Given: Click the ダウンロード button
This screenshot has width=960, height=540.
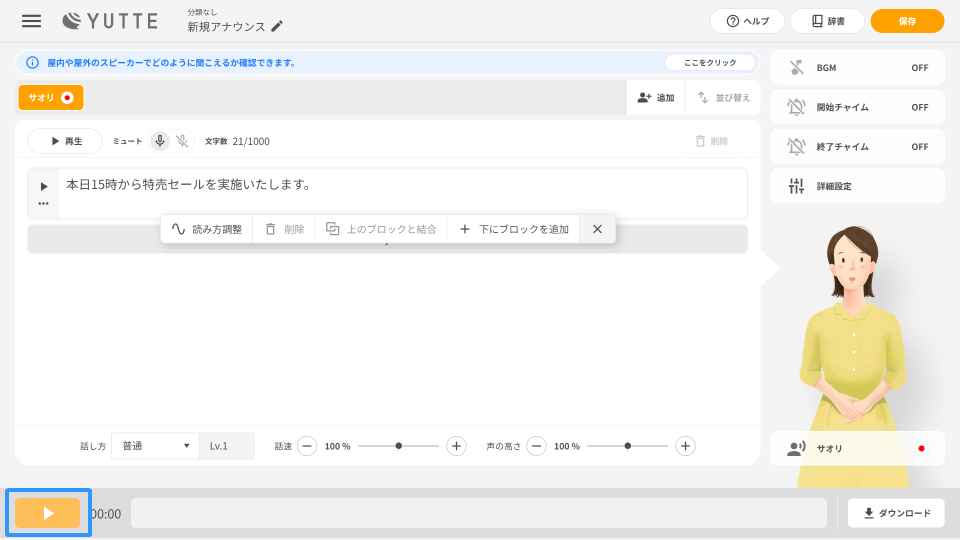Looking at the screenshot, I should coord(896,513).
